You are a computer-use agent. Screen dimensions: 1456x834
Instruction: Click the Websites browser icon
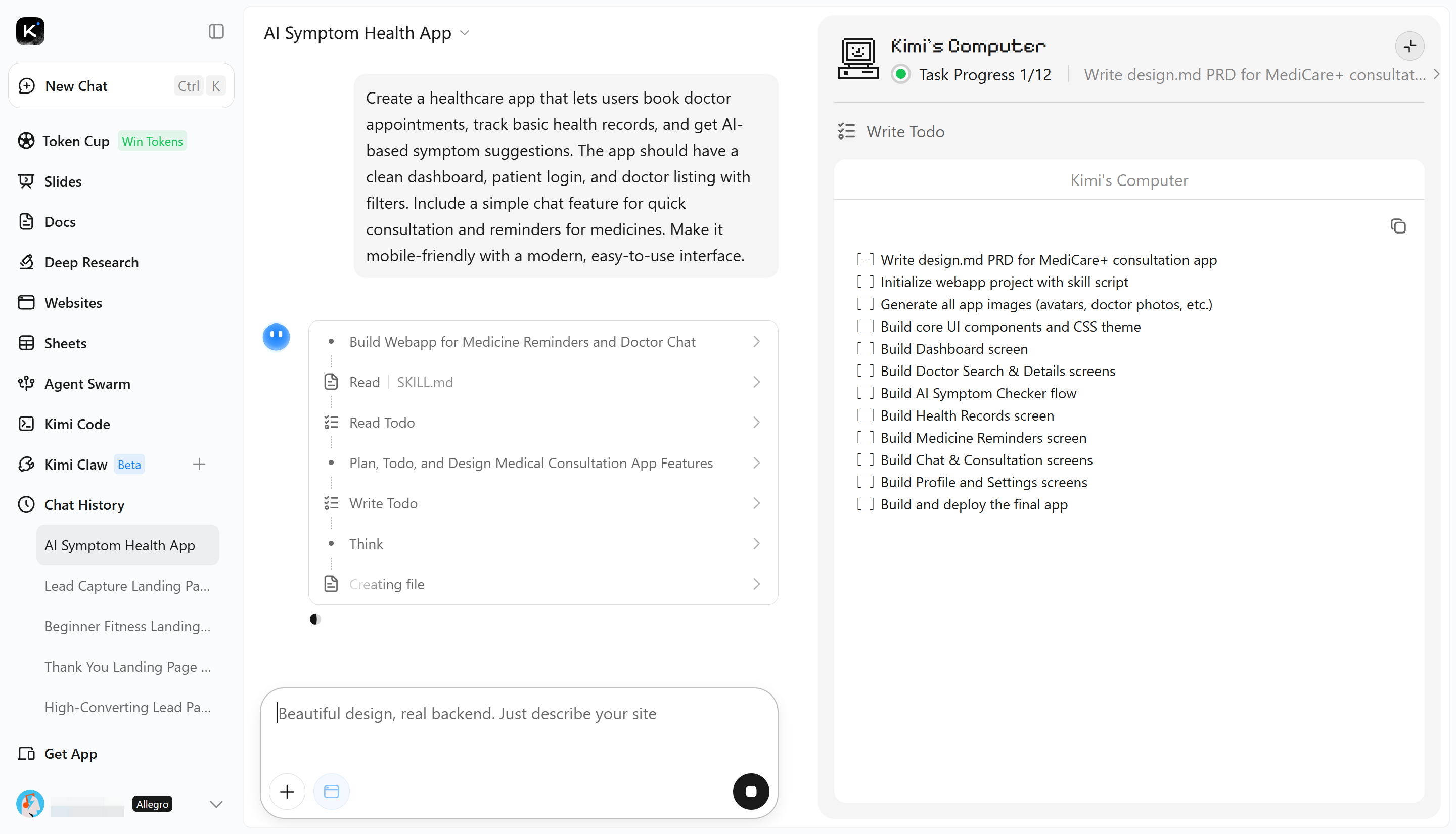(26, 302)
